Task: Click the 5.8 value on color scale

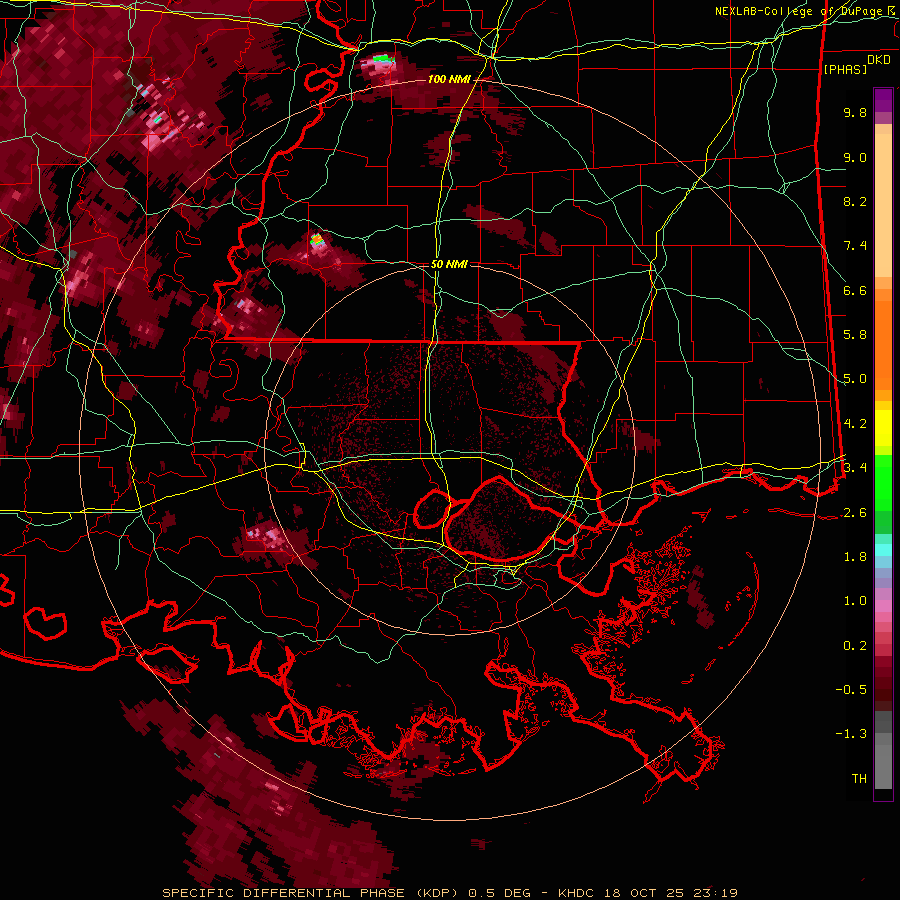Action: click(855, 335)
